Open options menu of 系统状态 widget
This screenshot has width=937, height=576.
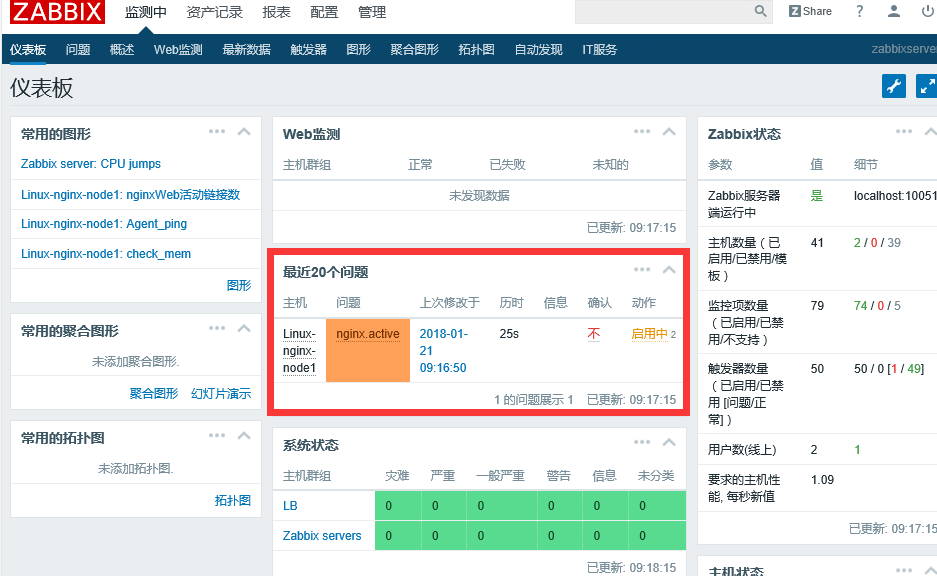click(x=642, y=442)
